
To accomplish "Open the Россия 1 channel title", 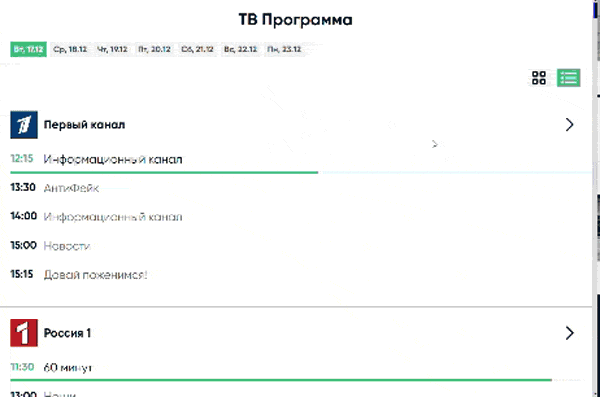I will click(x=67, y=333).
